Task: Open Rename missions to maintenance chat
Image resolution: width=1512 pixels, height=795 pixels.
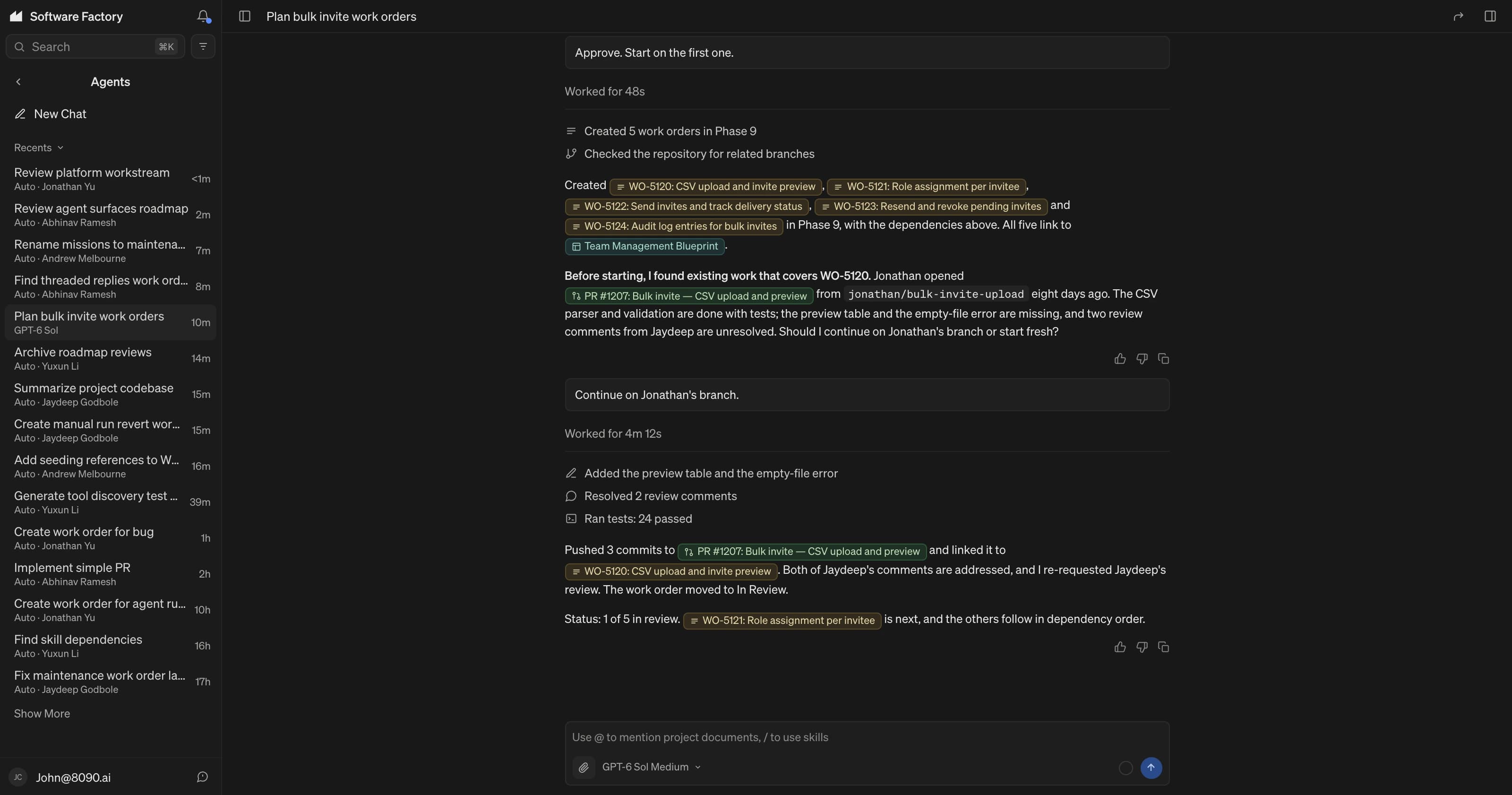Action: 111,250
